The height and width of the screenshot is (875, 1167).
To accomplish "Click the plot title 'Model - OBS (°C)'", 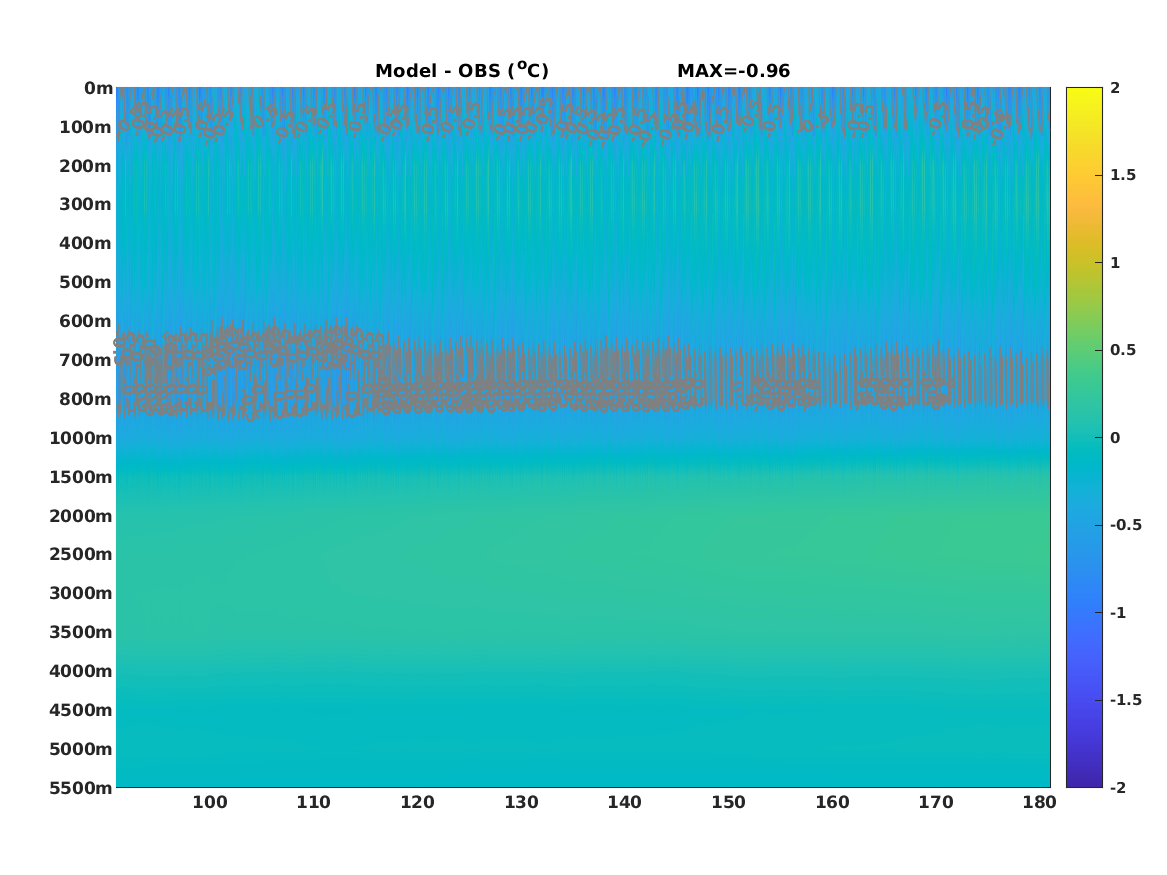I will [x=461, y=71].
